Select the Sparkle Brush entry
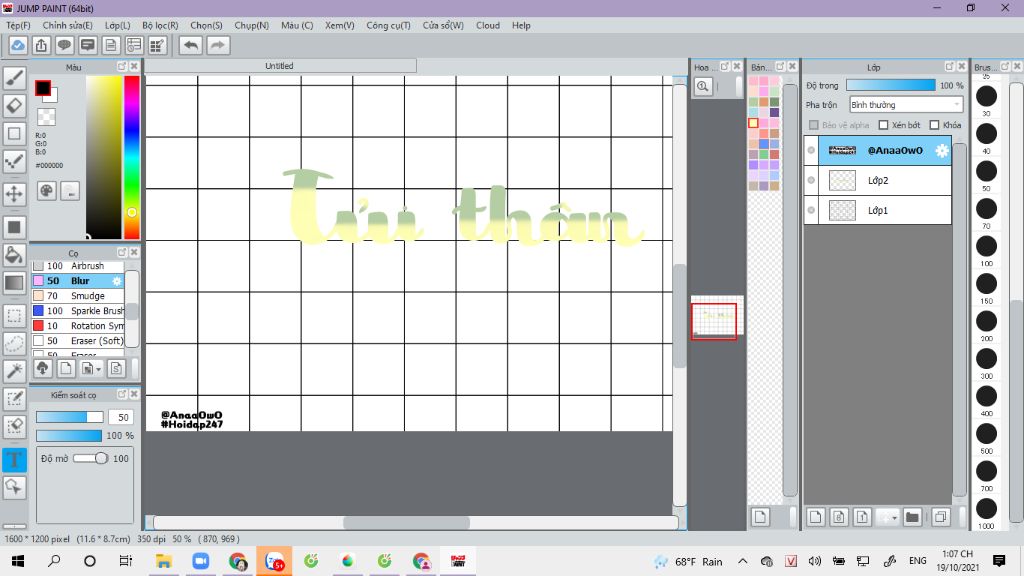 (x=78, y=311)
